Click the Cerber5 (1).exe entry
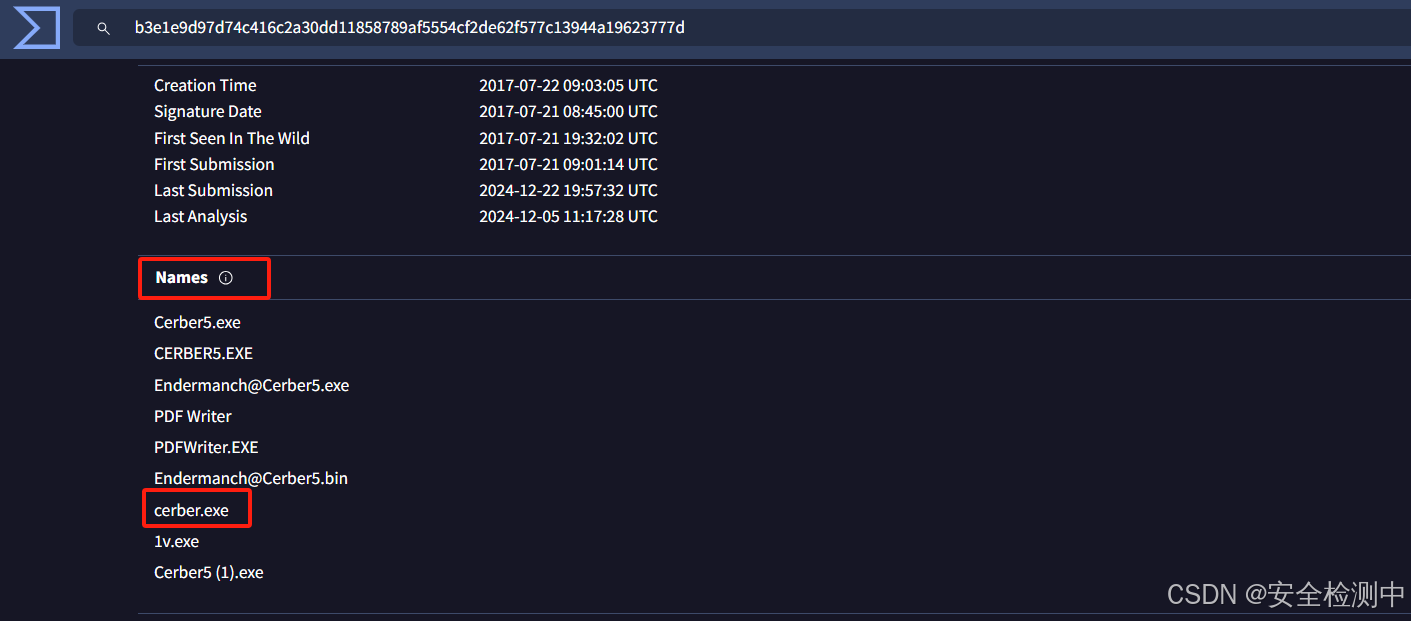The height and width of the screenshot is (621, 1411). (208, 572)
